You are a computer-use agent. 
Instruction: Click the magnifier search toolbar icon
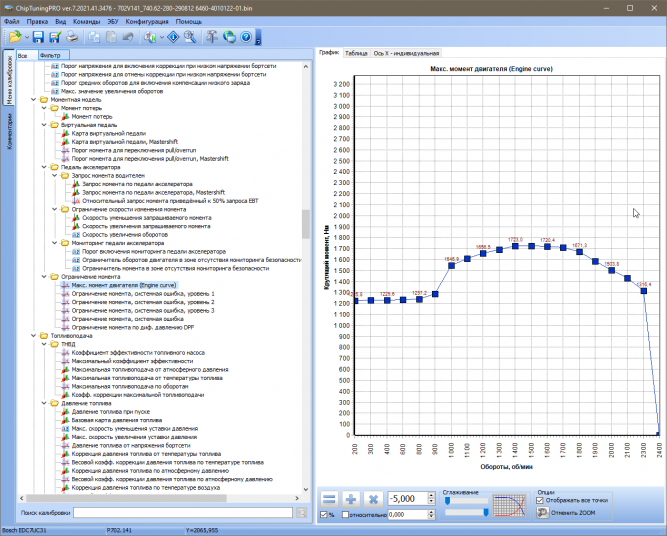pyautogui.click(x=190, y=37)
